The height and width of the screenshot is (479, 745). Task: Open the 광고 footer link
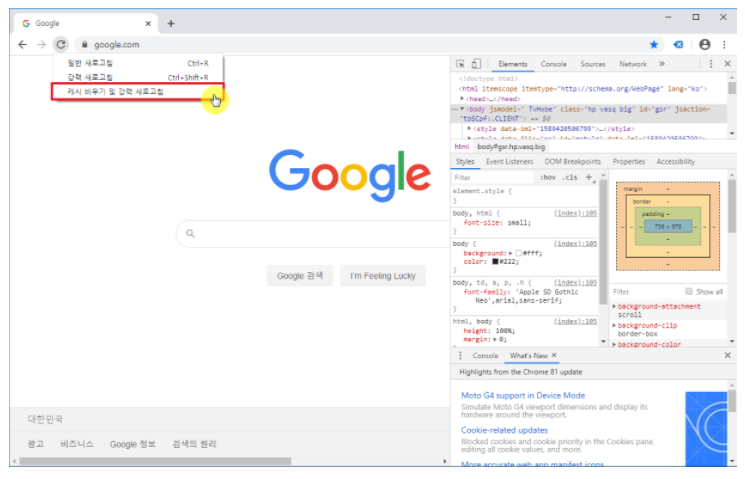[x=36, y=444]
